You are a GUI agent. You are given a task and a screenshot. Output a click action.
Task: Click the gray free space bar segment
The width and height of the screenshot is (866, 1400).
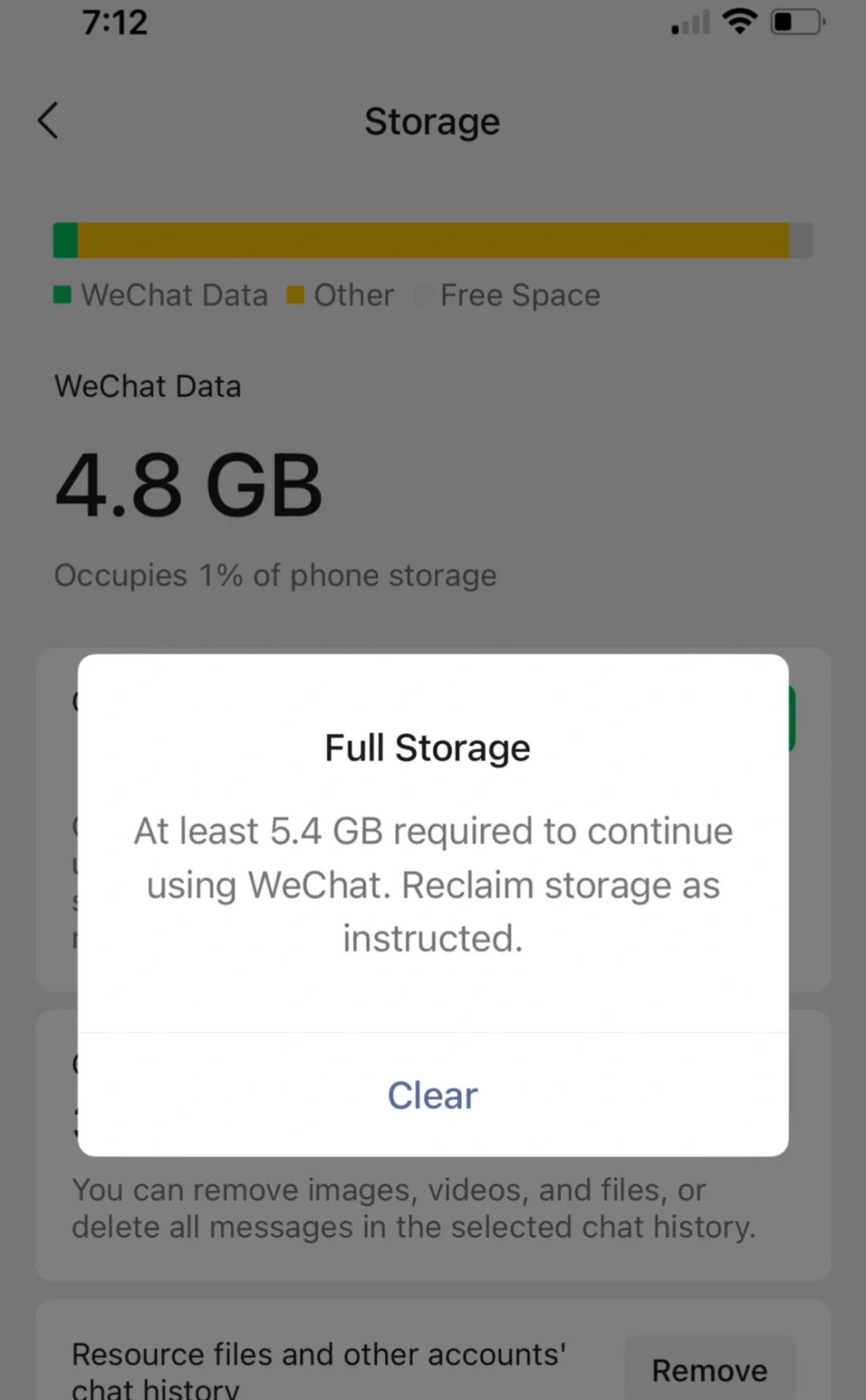[x=801, y=241]
